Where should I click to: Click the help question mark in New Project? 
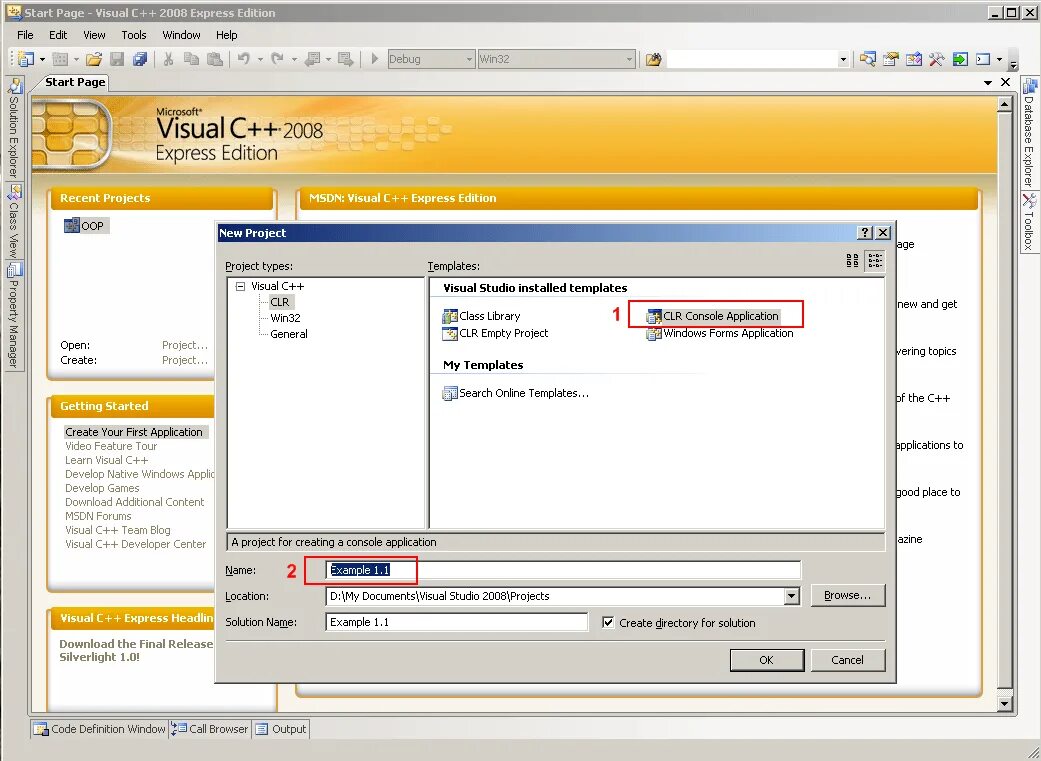(x=864, y=232)
